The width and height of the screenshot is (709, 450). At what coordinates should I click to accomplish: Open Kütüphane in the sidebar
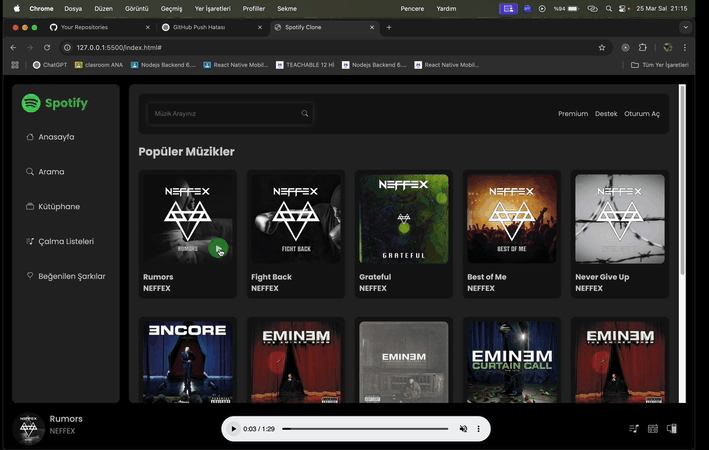pos(53,207)
